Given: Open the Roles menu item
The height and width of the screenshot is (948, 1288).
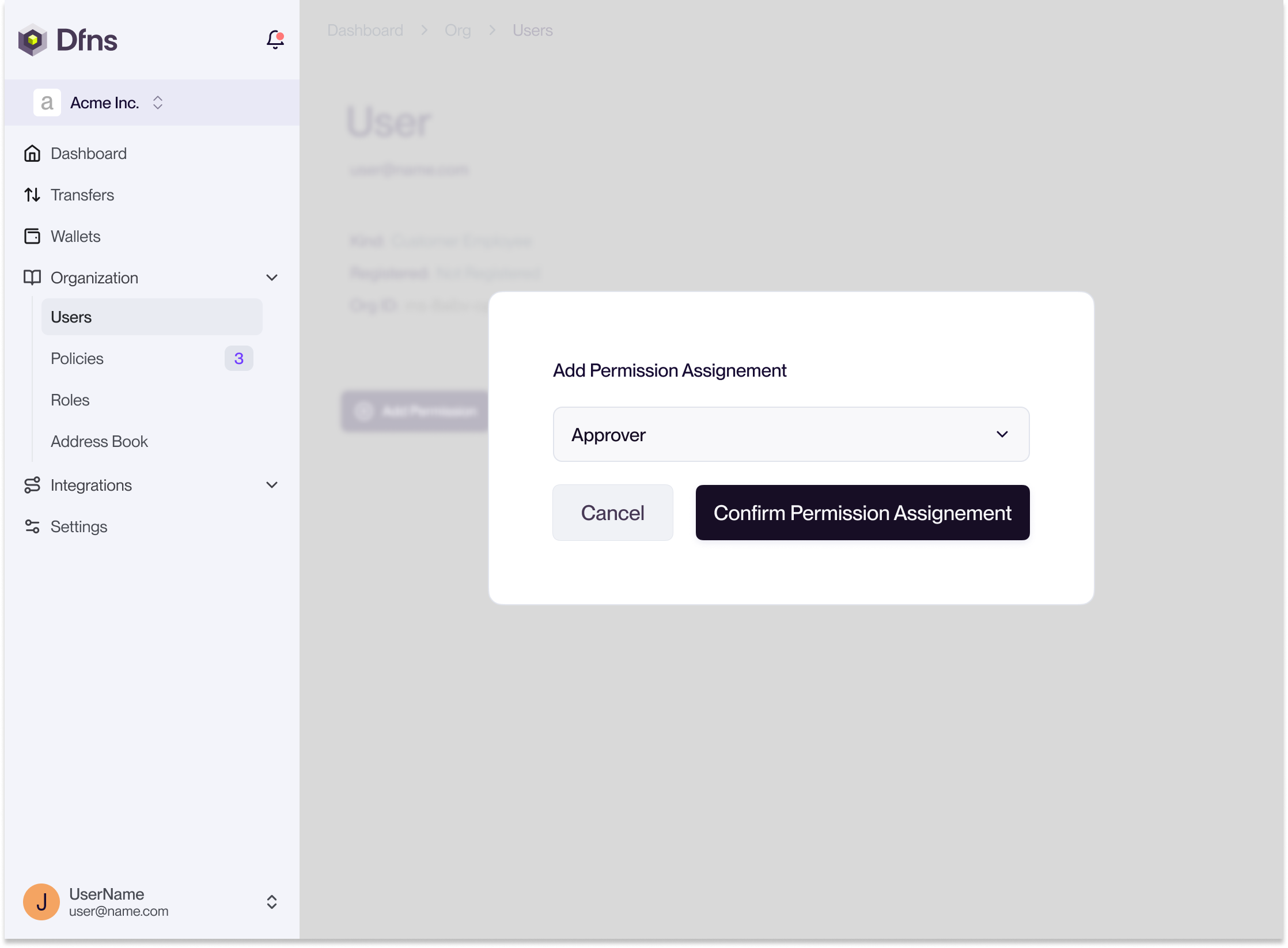Looking at the screenshot, I should 70,400.
